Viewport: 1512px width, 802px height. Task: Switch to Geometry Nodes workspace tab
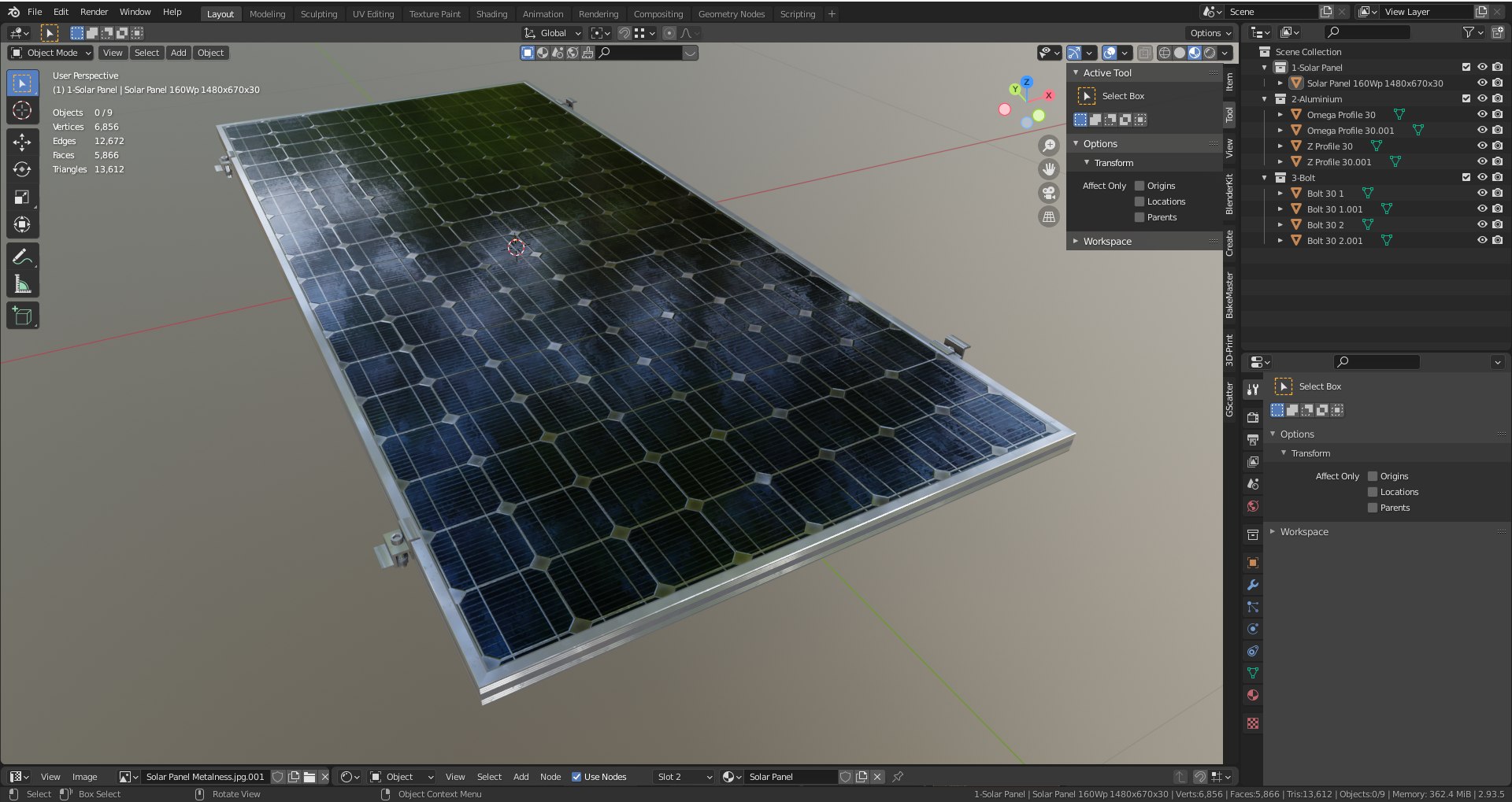pyautogui.click(x=731, y=14)
